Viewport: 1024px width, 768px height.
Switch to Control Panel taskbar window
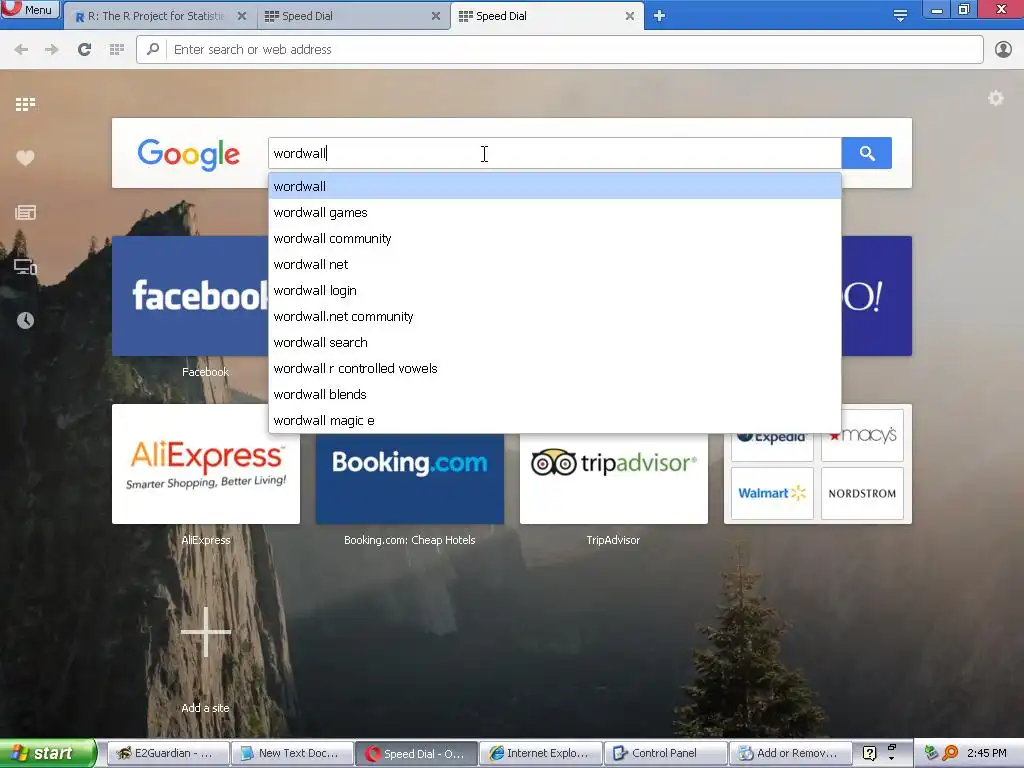(x=666, y=753)
